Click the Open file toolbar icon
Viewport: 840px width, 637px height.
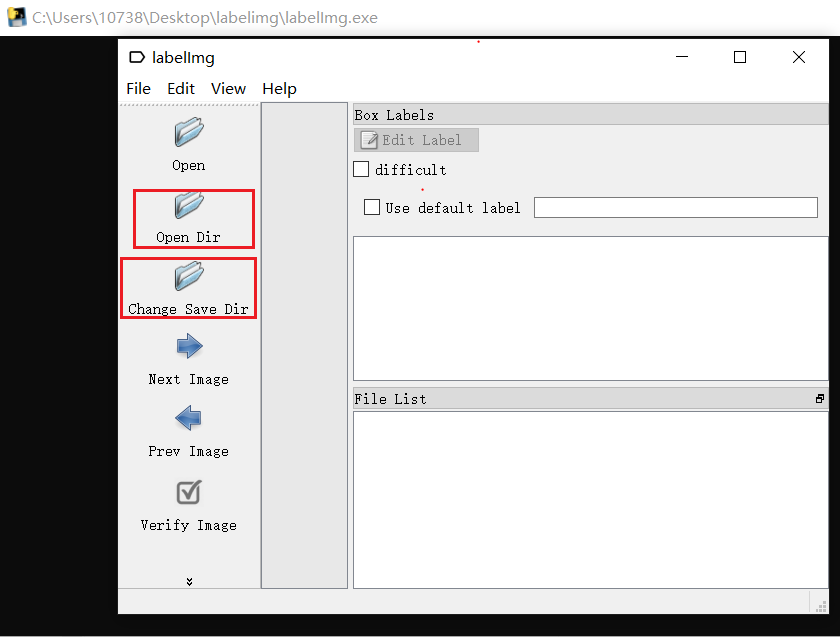tap(189, 133)
